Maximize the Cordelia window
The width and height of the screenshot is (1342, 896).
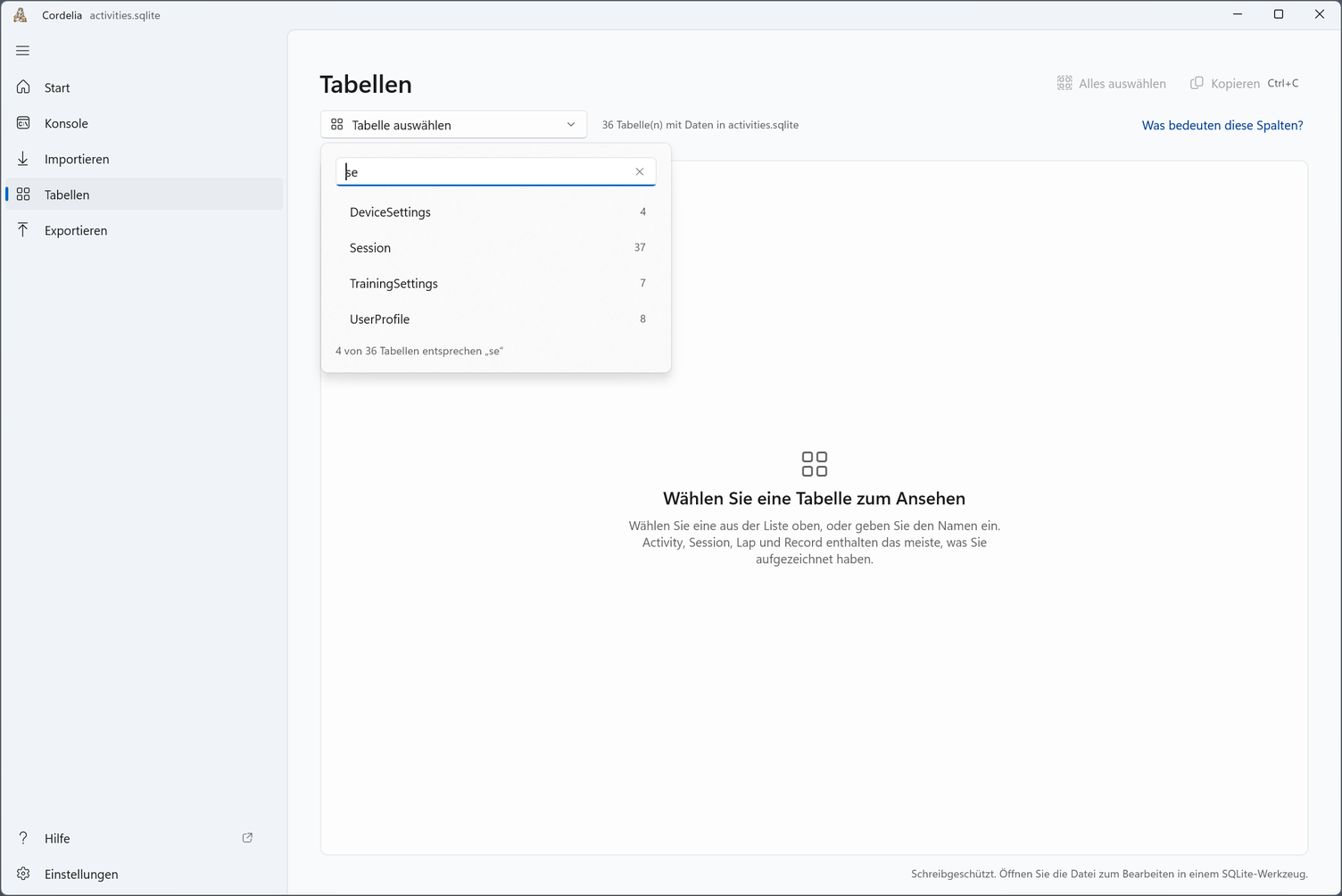[1279, 14]
